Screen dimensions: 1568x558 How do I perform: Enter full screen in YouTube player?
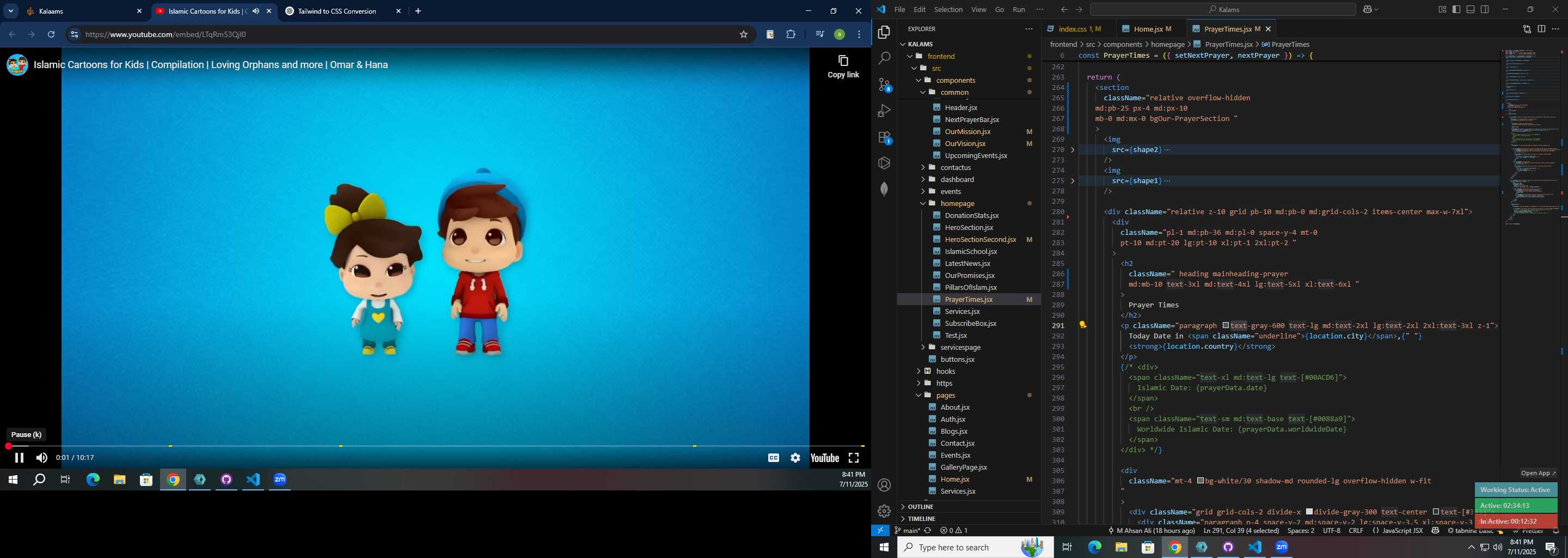854,458
